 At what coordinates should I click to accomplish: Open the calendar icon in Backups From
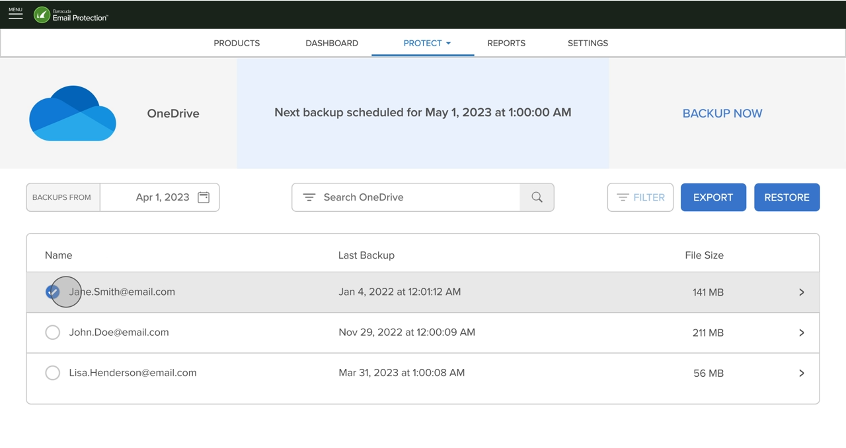coord(204,198)
